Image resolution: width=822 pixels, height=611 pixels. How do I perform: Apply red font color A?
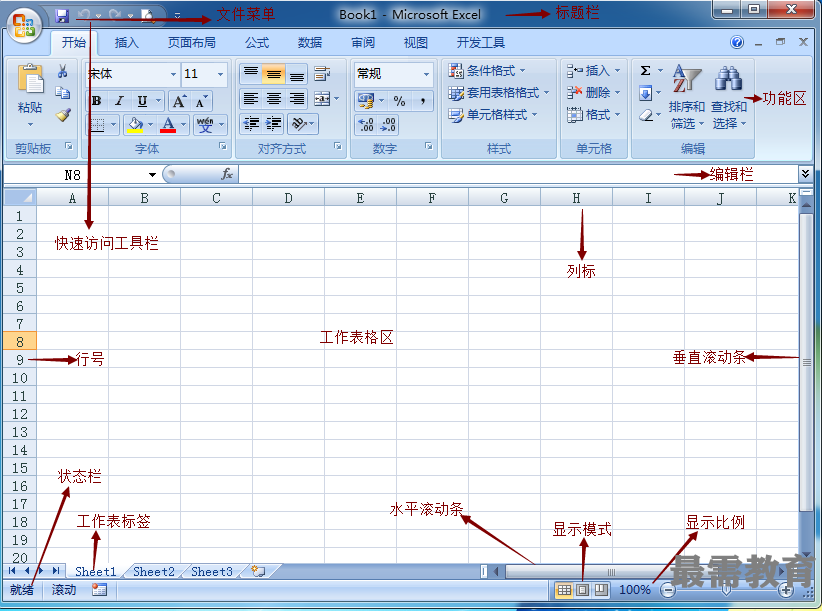click(168, 125)
